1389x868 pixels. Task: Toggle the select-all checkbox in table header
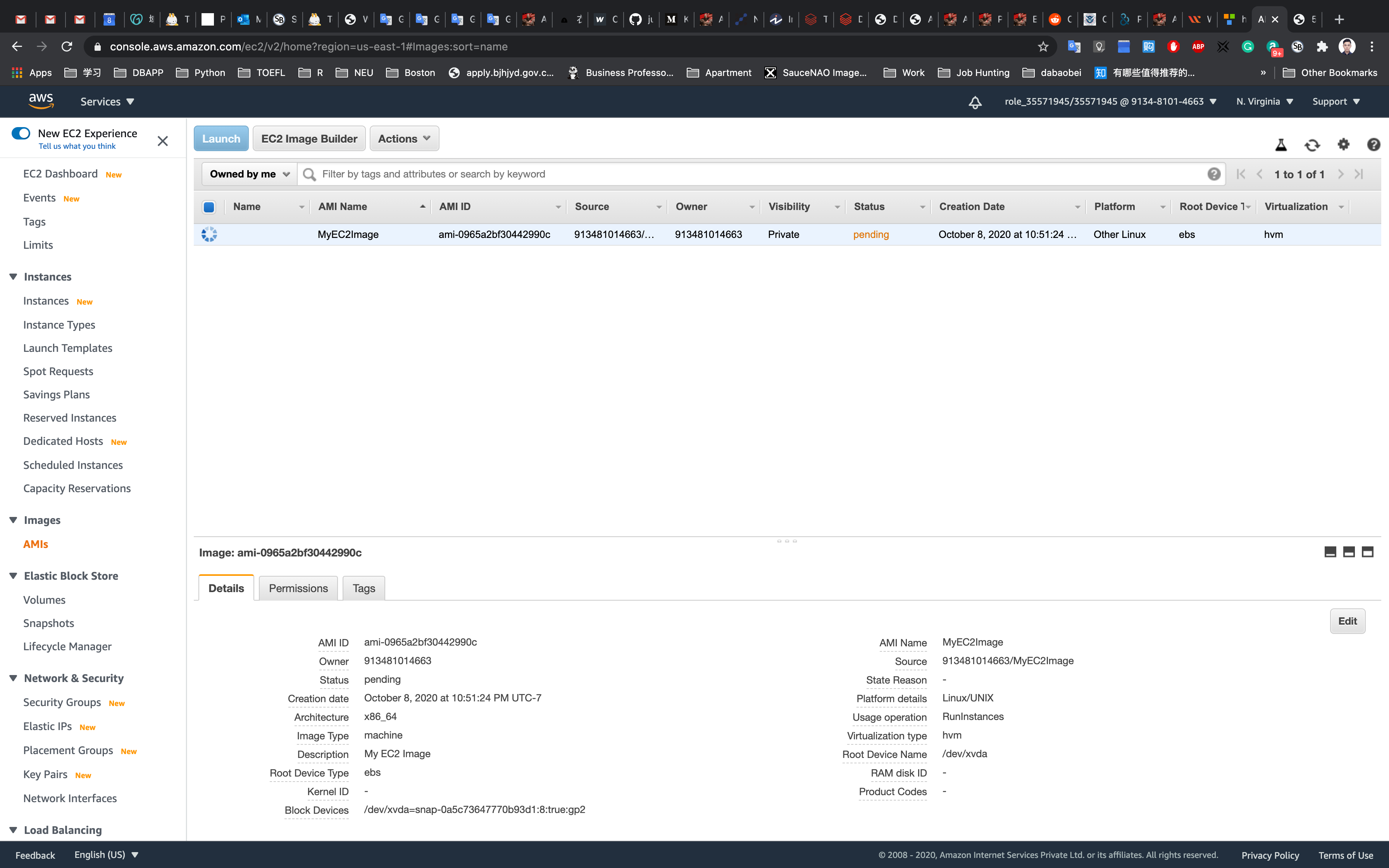pos(209,207)
